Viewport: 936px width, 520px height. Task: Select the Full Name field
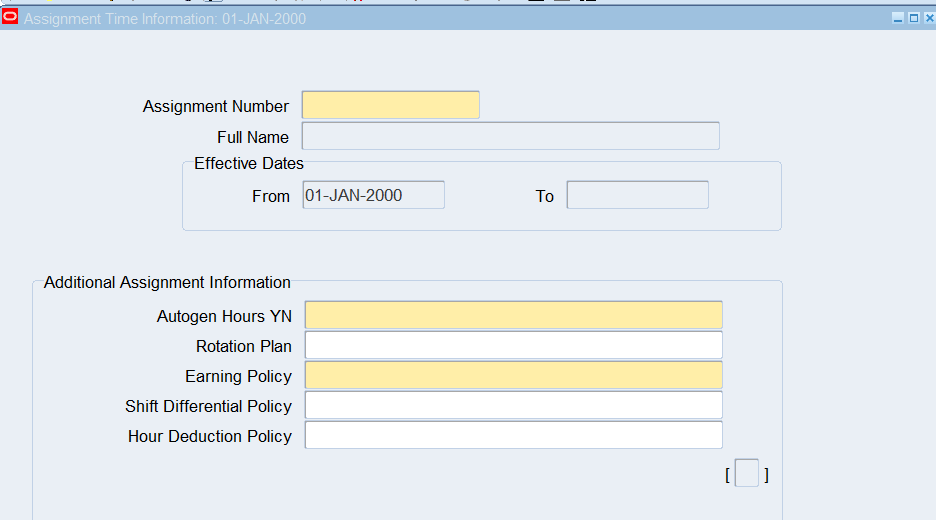[x=510, y=136]
